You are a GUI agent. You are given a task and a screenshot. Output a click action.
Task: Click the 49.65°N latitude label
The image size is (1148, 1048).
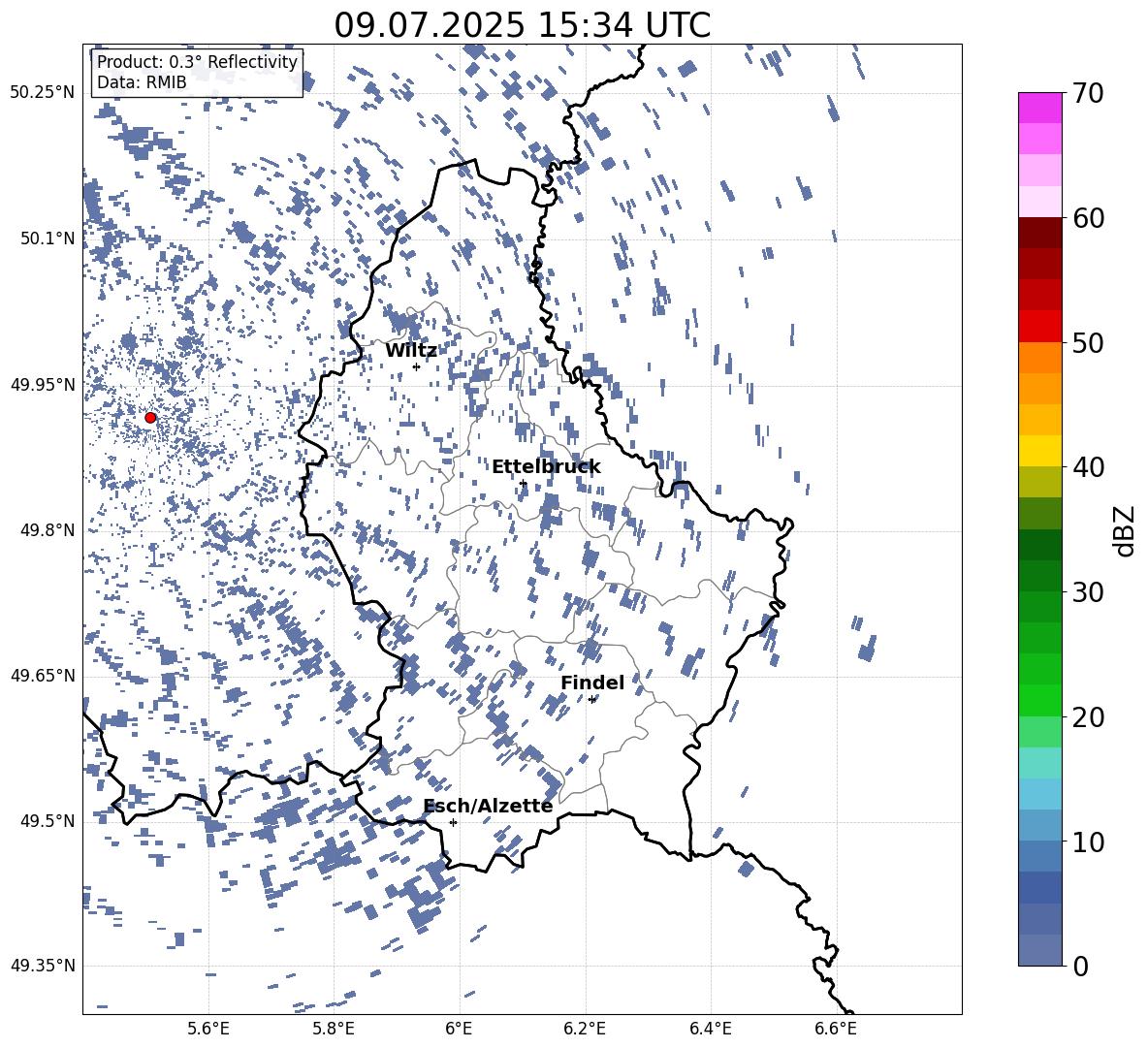43,676
